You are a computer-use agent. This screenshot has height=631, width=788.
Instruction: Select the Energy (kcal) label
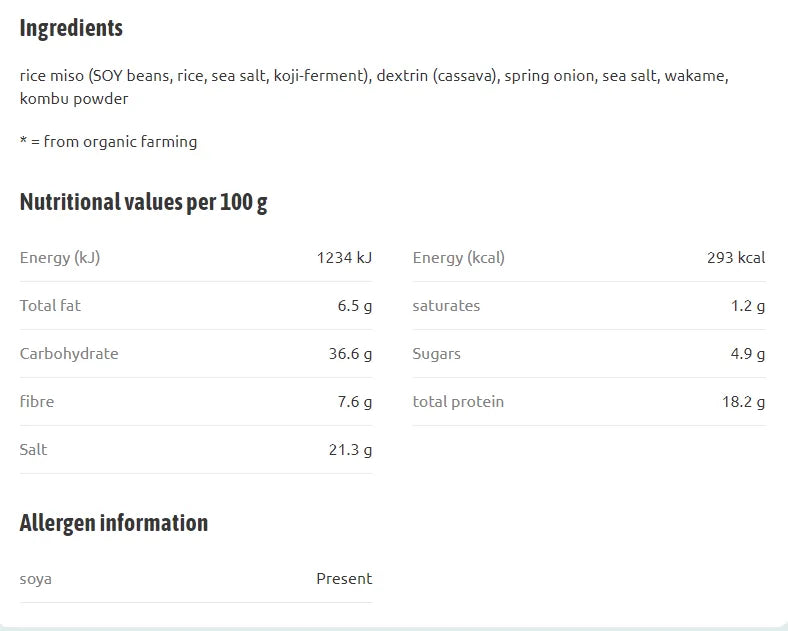tap(458, 258)
